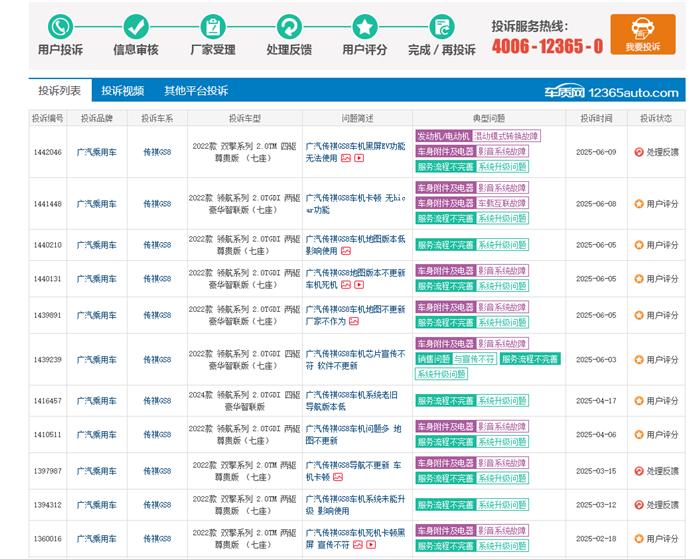The width and height of the screenshot is (700, 559).
Task: Click the 发动机/电动机 purple tag
Action: pyautogui.click(x=443, y=136)
